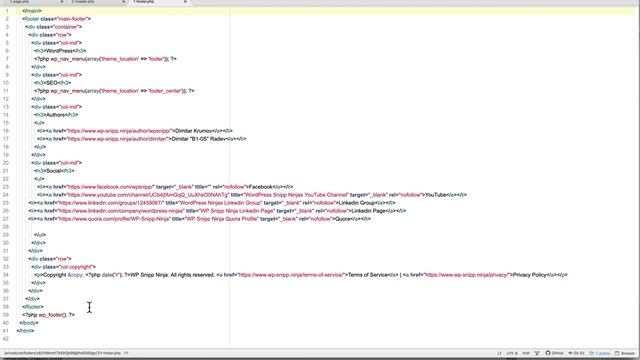Close the header.php tab
Viewport: 640px width, 360px height.
pyautogui.click(x=124, y=2)
